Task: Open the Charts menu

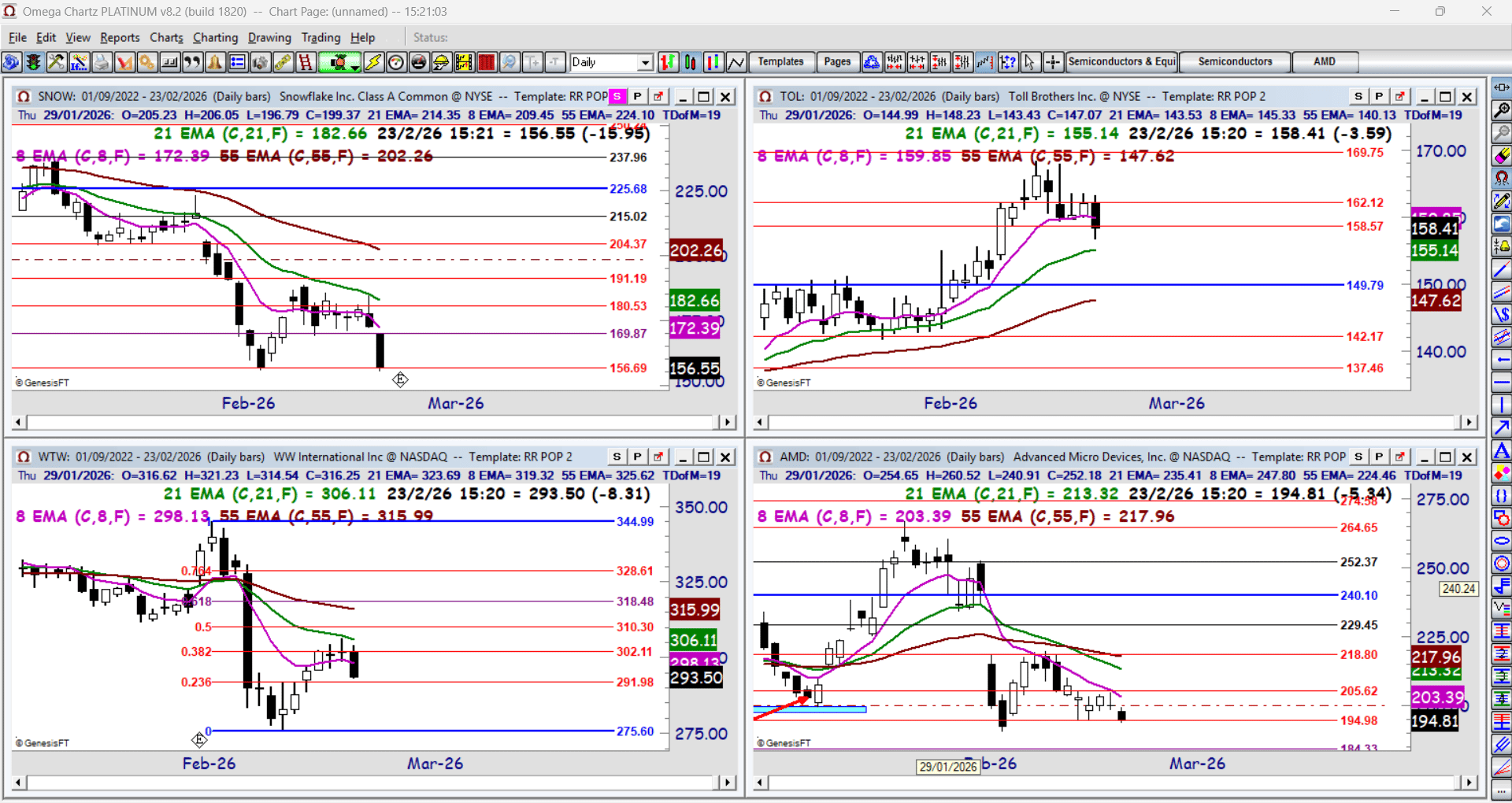Action: coord(166,37)
